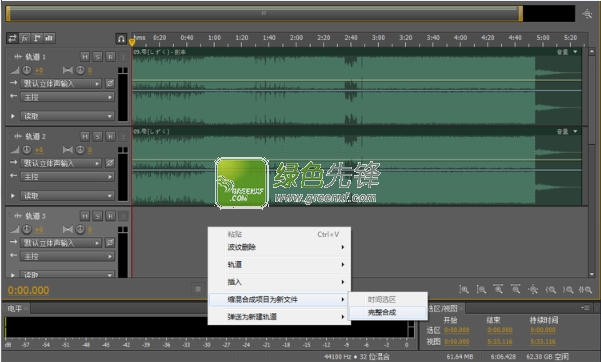This screenshot has width=601, height=362.
Task: Open track 1 读取 automation mode dropdown
Action: (68, 116)
